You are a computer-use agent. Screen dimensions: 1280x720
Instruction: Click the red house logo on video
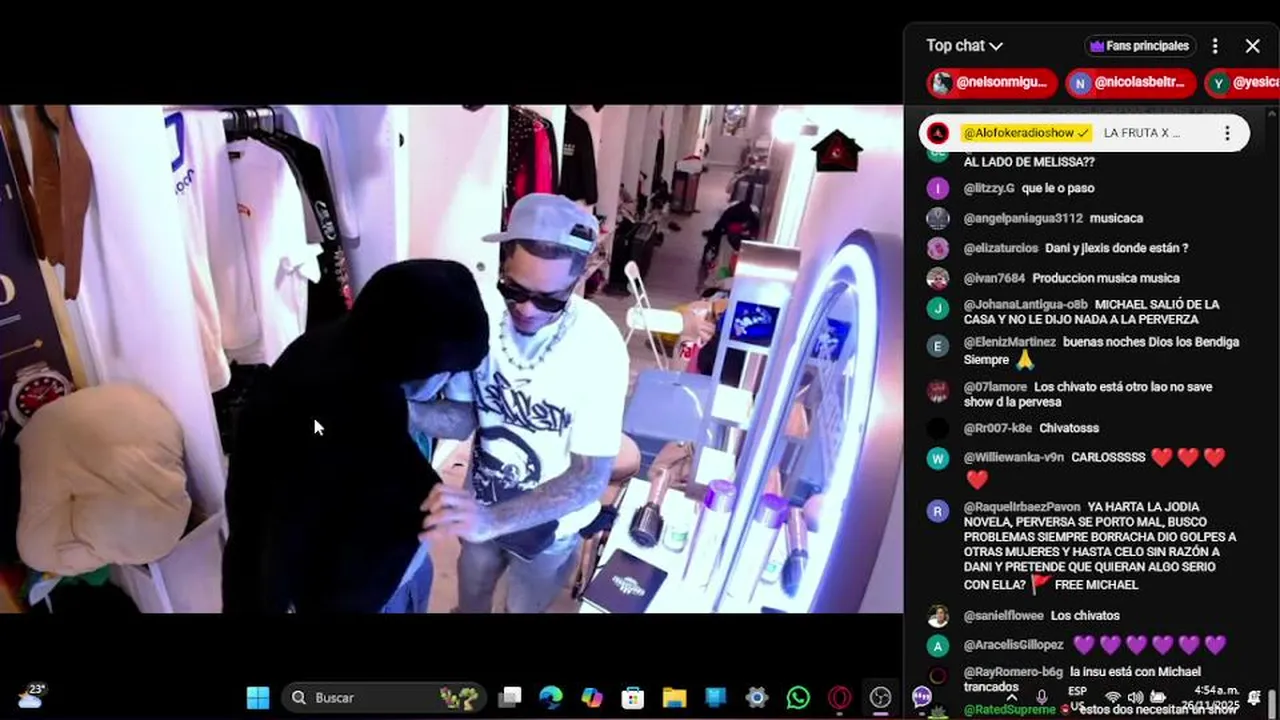837,151
